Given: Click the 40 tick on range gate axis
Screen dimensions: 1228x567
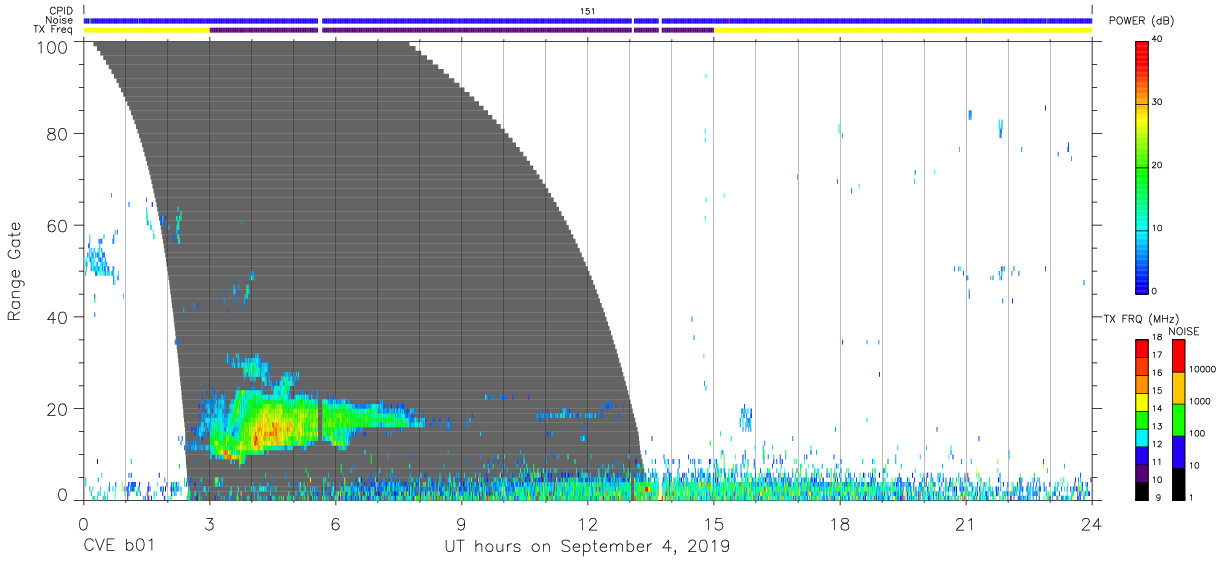Looking at the screenshot, I should [x=58, y=318].
